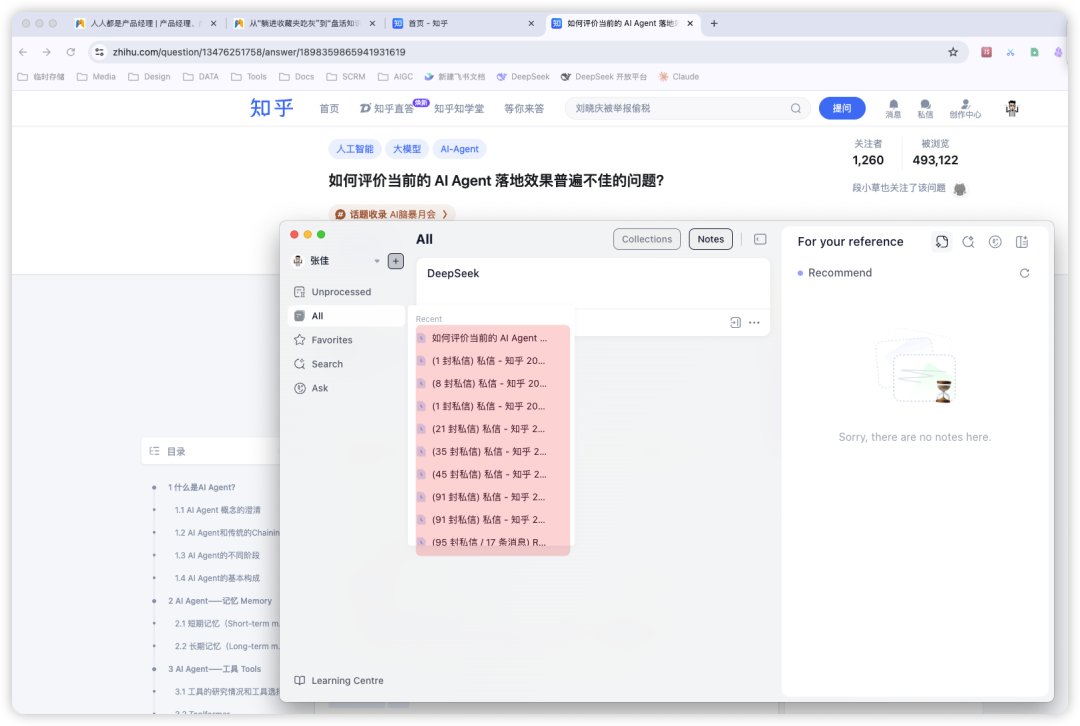
Task: Click the add new (+) button beside 张佳
Action: click(395, 261)
